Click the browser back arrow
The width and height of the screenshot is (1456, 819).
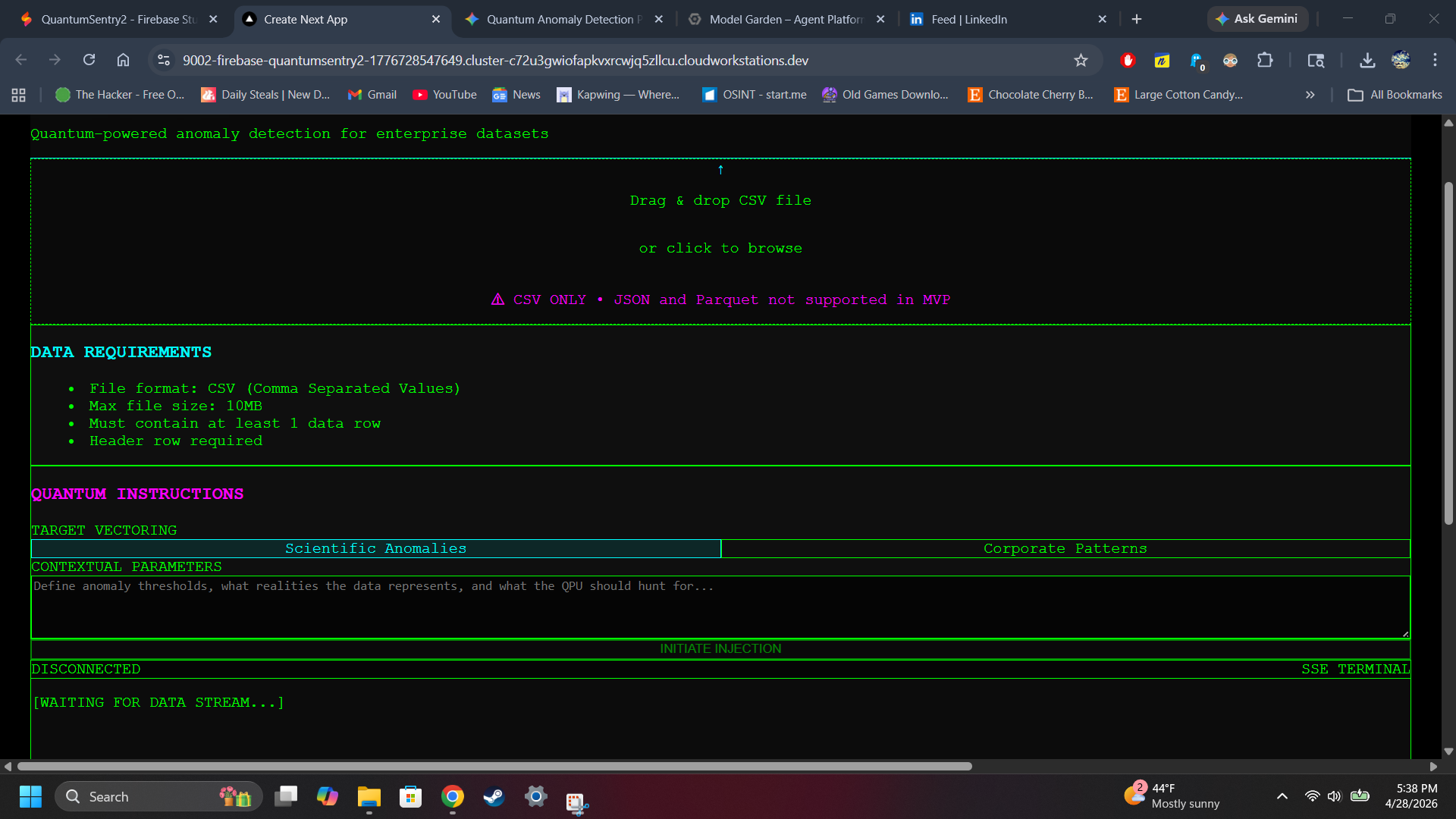pos(21,60)
